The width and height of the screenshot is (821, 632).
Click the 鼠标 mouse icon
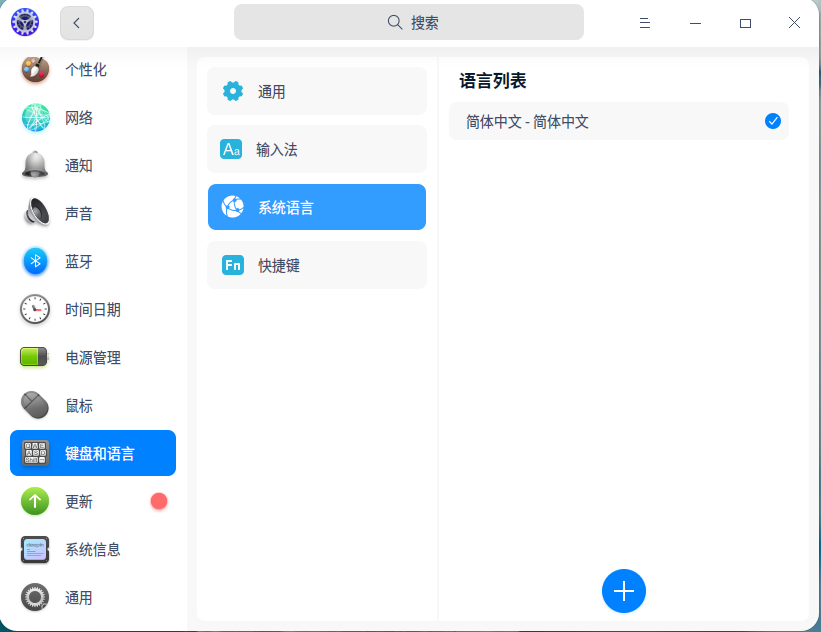(35, 405)
